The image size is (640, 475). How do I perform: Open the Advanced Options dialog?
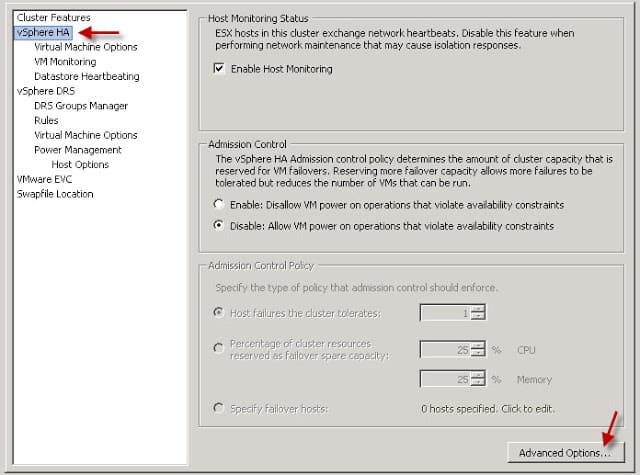click(566, 453)
